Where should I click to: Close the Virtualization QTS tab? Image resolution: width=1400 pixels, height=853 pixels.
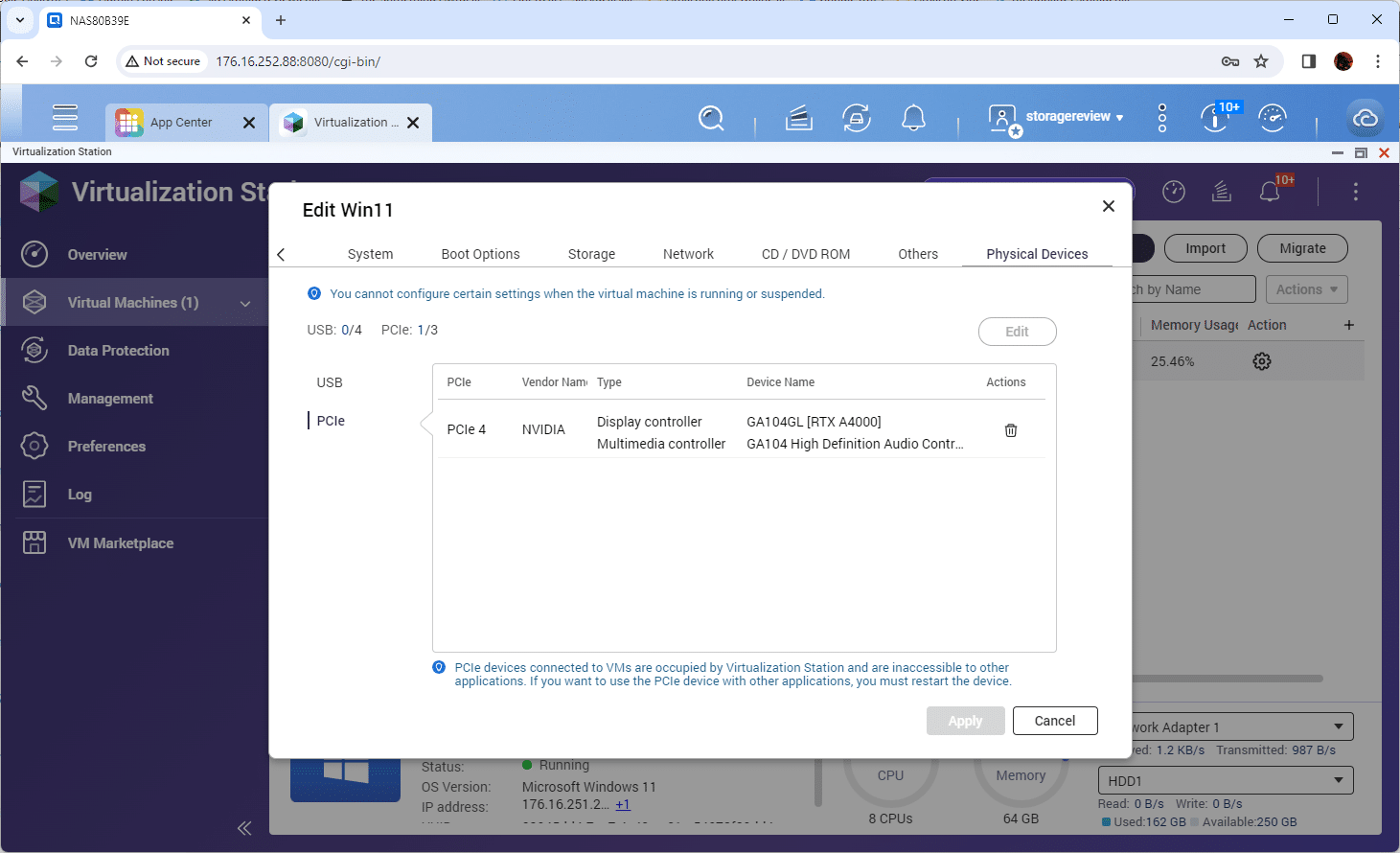click(x=413, y=123)
